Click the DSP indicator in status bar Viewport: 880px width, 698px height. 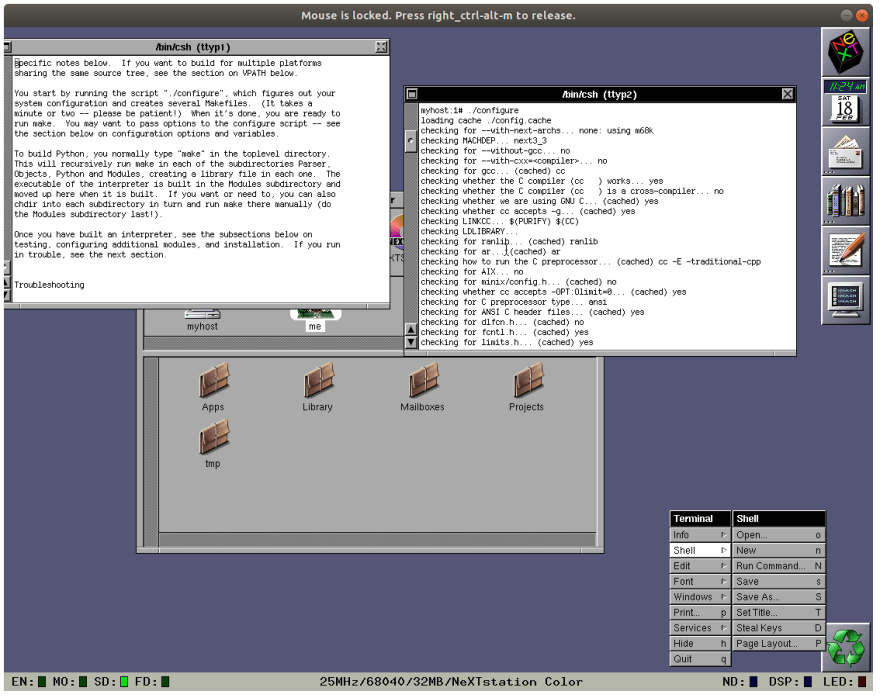point(808,682)
